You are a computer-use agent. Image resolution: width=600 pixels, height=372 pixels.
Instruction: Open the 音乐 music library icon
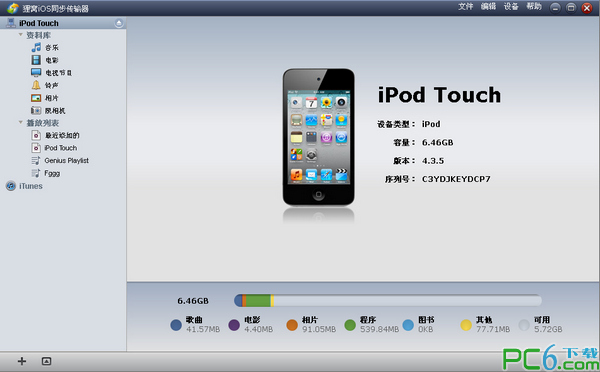[x=36, y=47]
